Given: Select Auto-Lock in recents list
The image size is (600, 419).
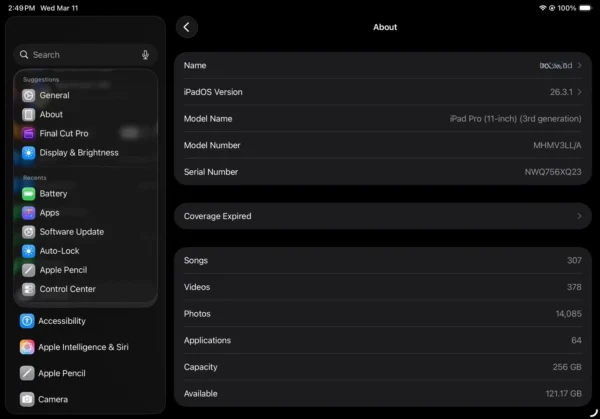Looking at the screenshot, I should [59, 251].
